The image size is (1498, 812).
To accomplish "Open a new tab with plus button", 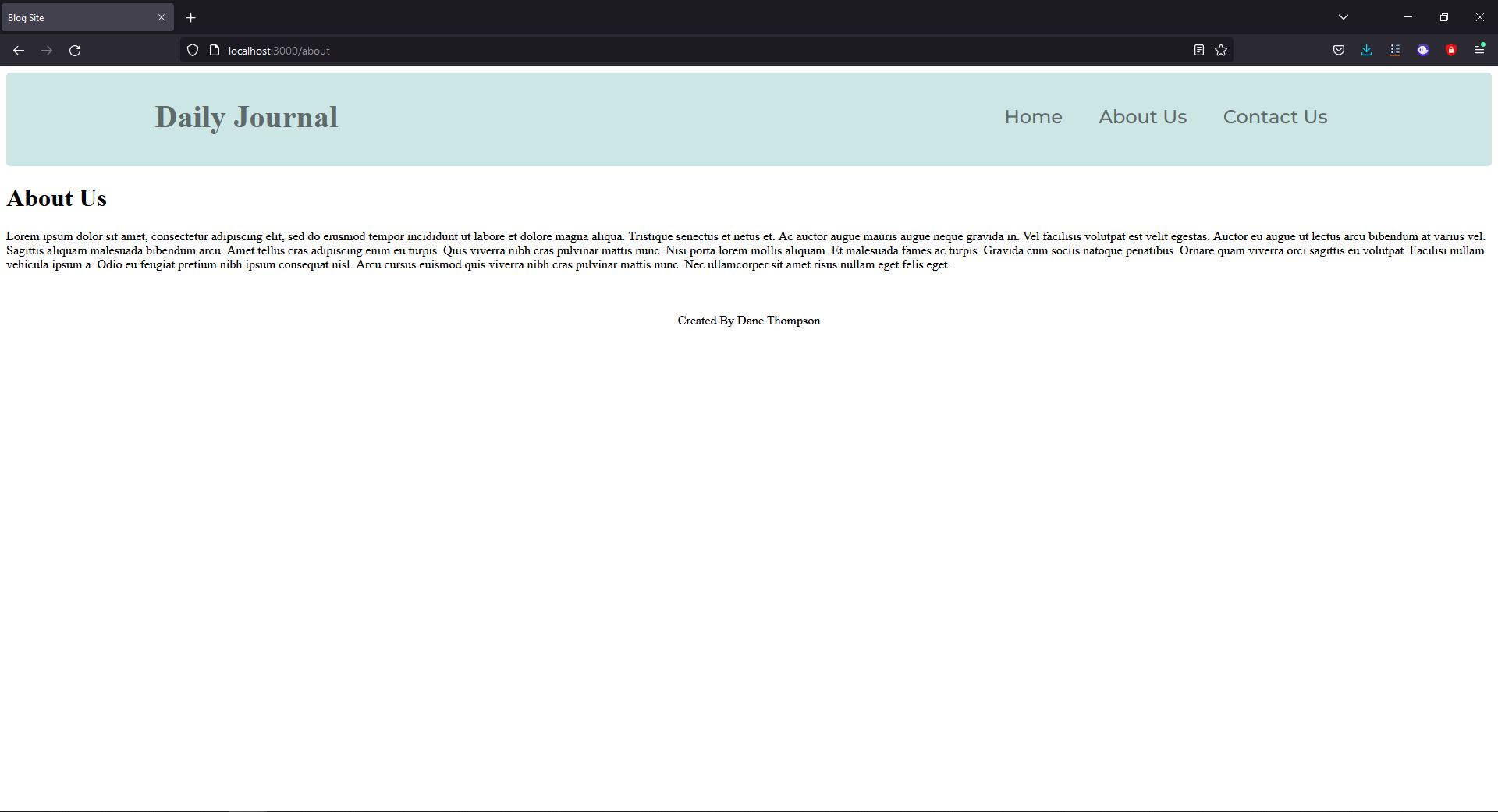I will pos(190,17).
